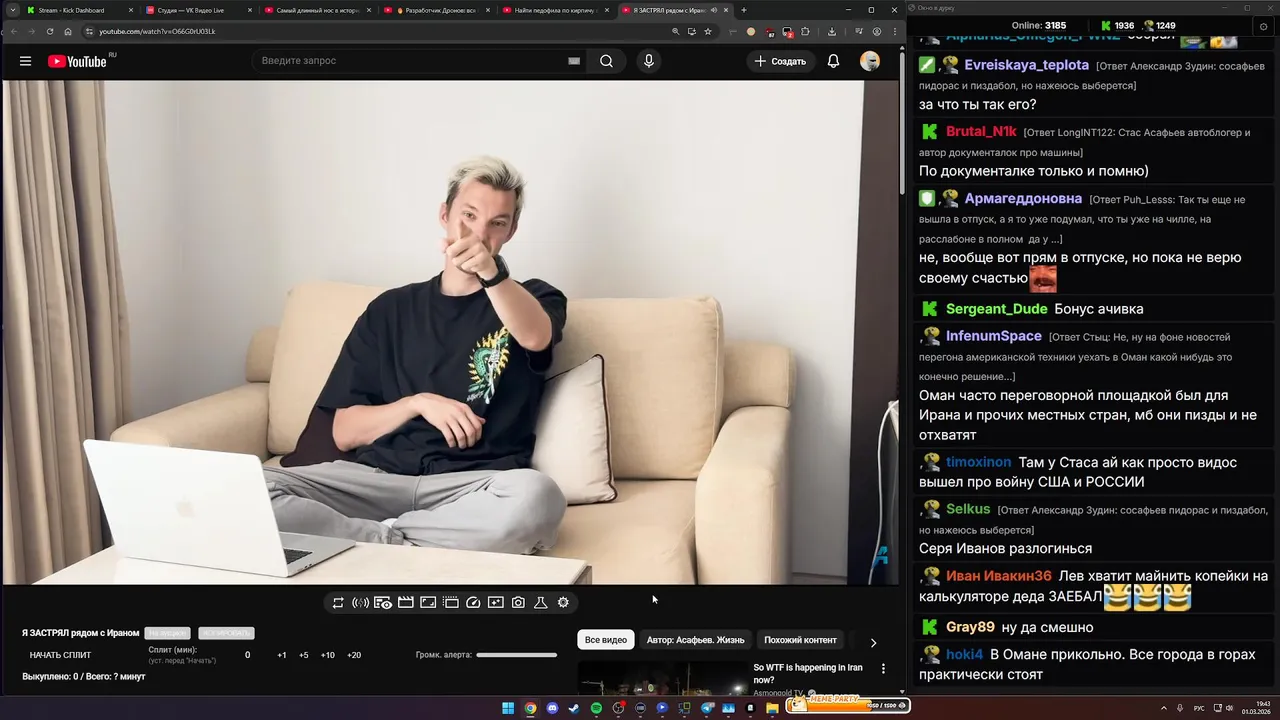Viewport: 1280px width, 720px height.
Task: Open options menu for So WTF video
Action: [883, 668]
